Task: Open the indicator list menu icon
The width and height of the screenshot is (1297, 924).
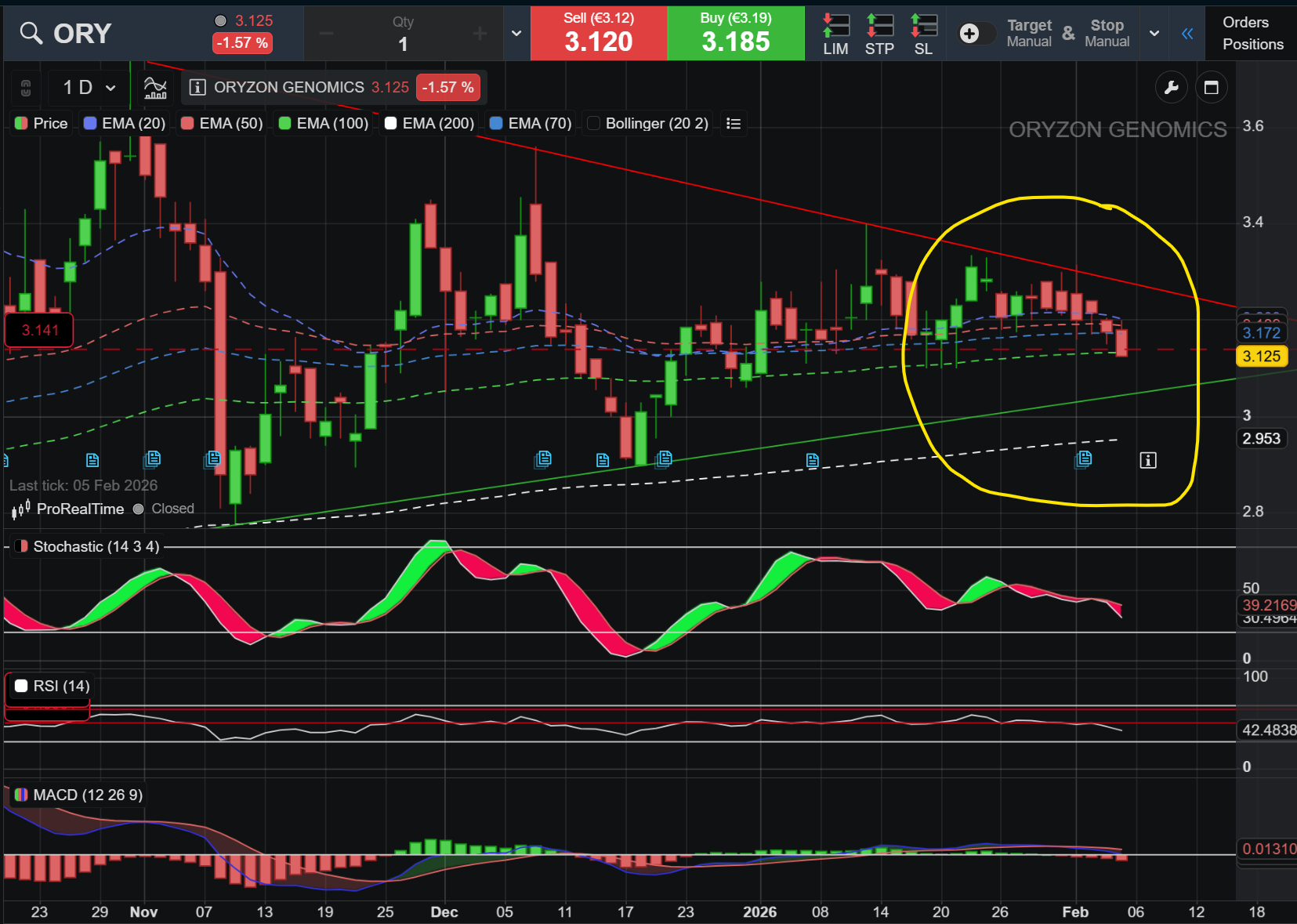Action: 734,123
